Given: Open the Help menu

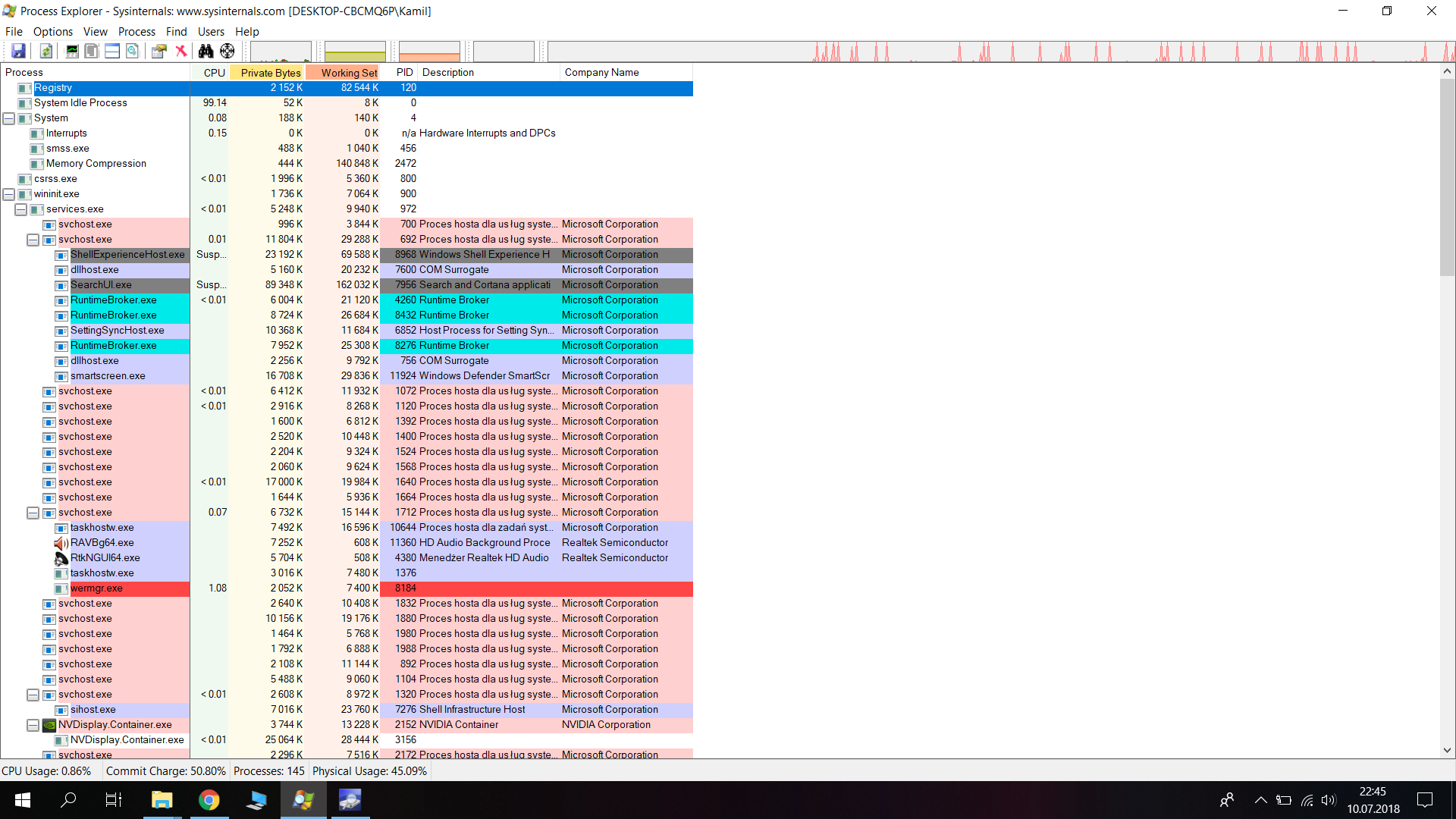Looking at the screenshot, I should [x=247, y=32].
